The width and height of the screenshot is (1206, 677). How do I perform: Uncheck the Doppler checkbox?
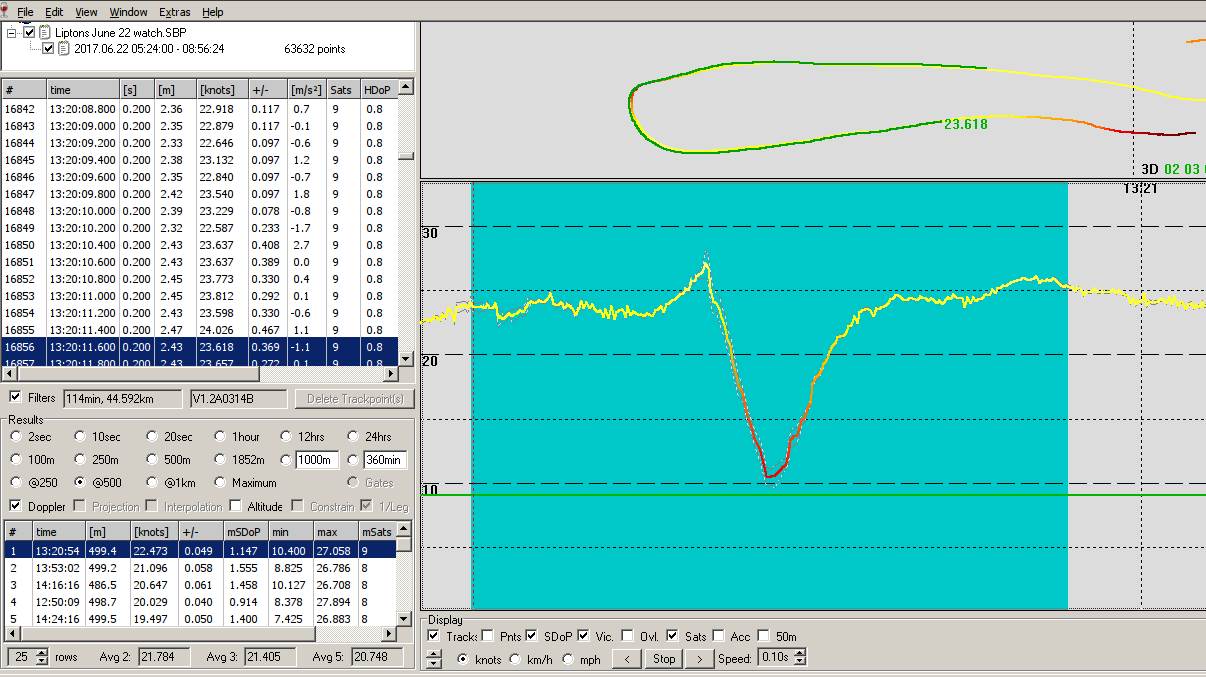coord(15,507)
